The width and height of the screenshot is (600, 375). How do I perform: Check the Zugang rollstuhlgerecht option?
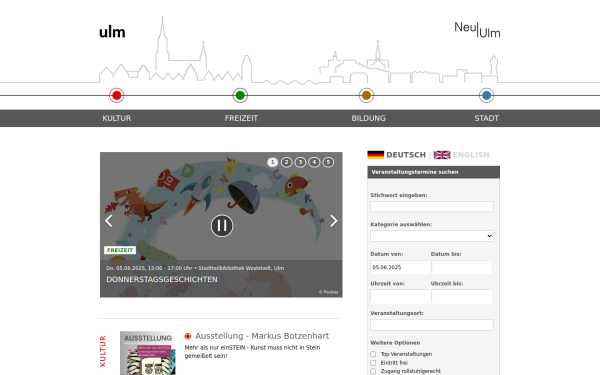pos(373,371)
